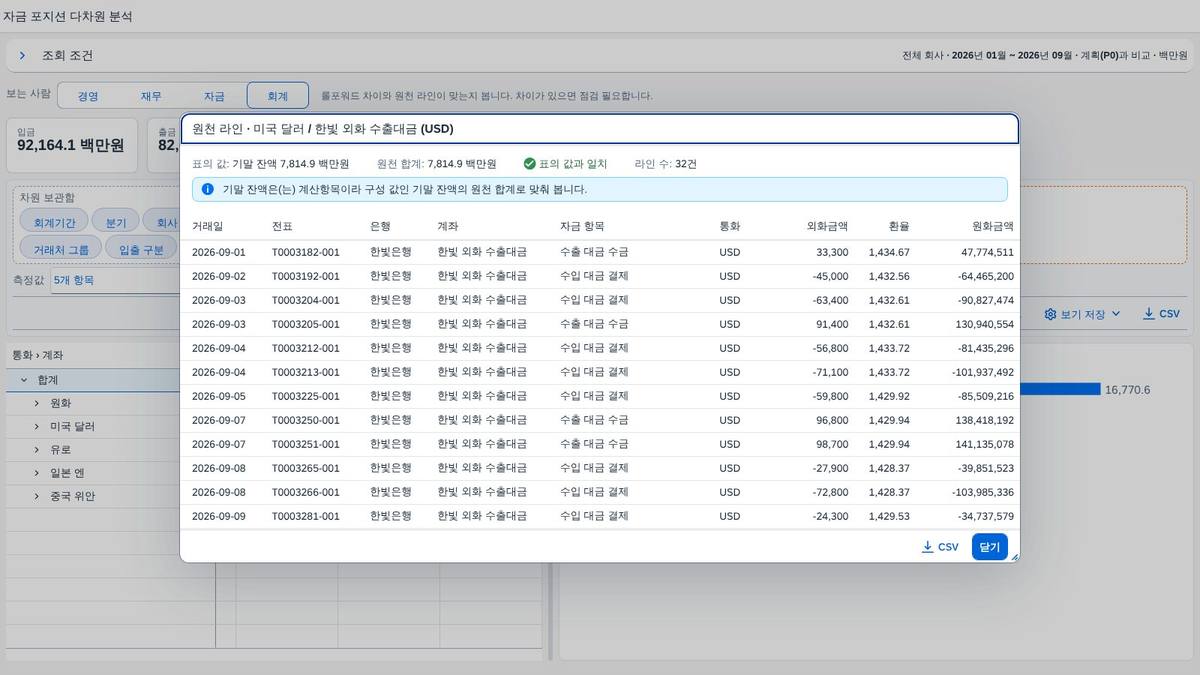Select the 경영 viewer tab
This screenshot has width=1200, height=675.
[x=88, y=96]
